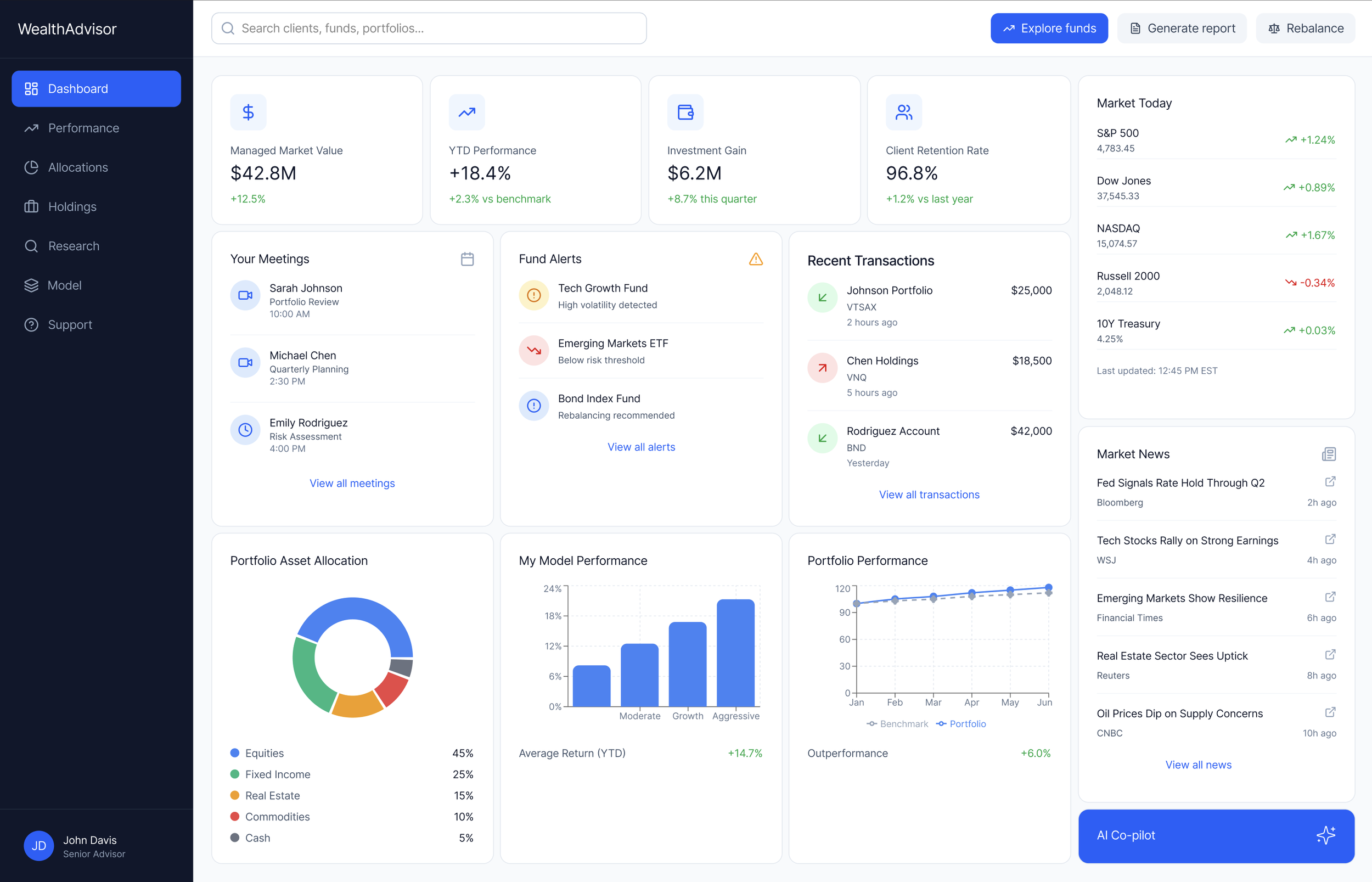
Task: Click the dollar icon on Managed Market Value card
Action: 248,113
